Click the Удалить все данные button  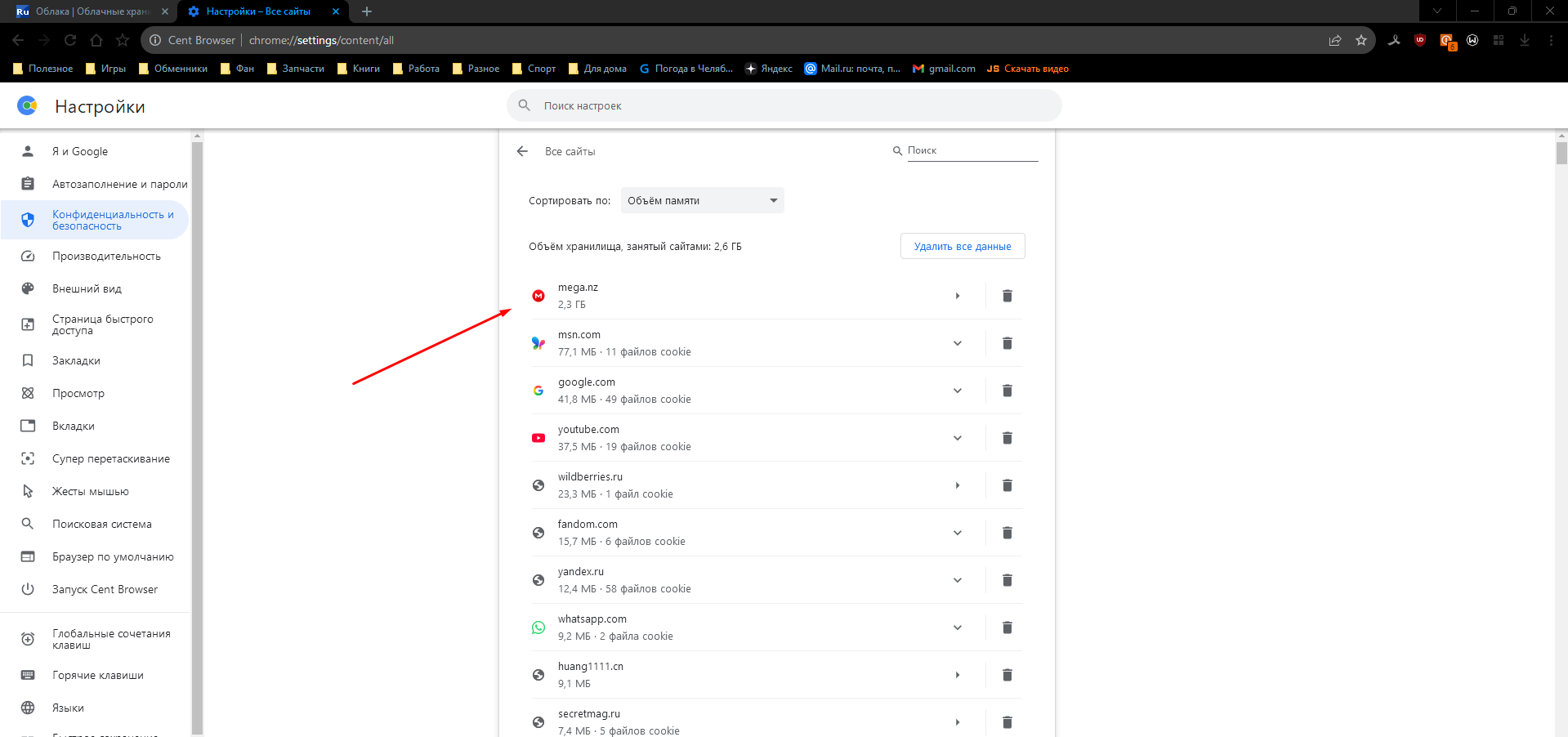click(962, 246)
